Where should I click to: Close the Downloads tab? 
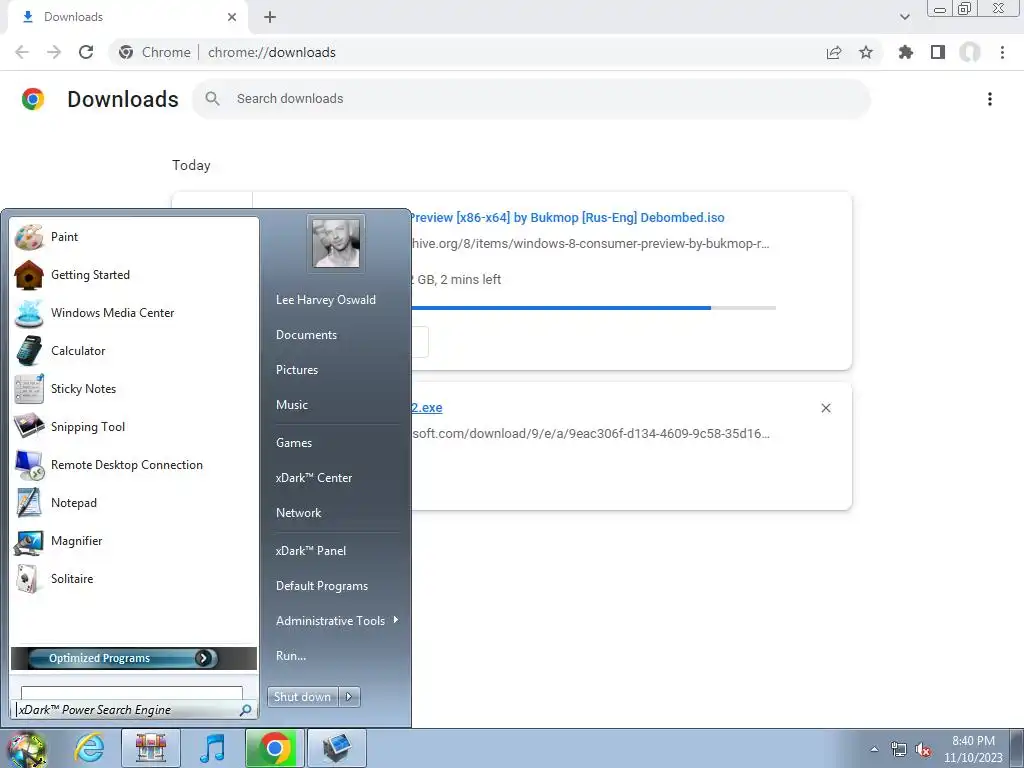click(x=232, y=17)
